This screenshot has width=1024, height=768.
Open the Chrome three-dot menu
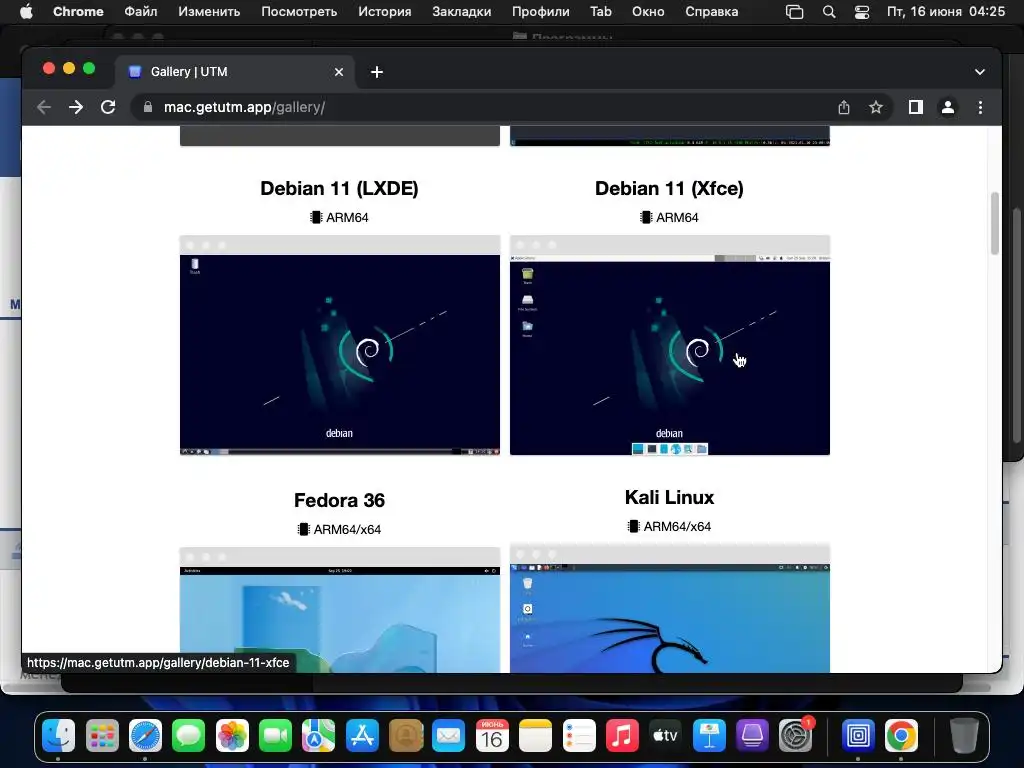pos(980,107)
